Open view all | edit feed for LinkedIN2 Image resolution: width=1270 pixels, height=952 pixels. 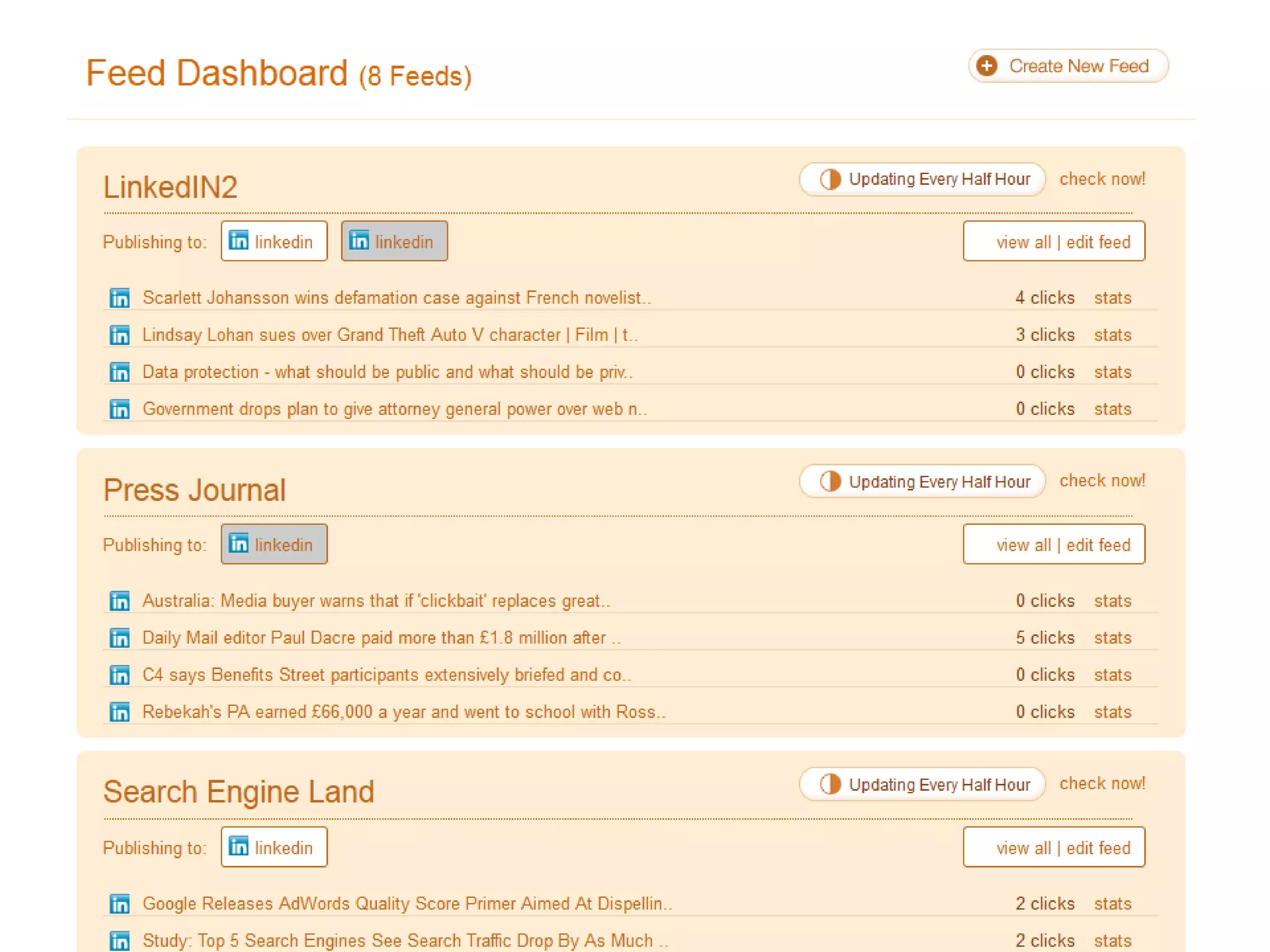click(x=1054, y=242)
